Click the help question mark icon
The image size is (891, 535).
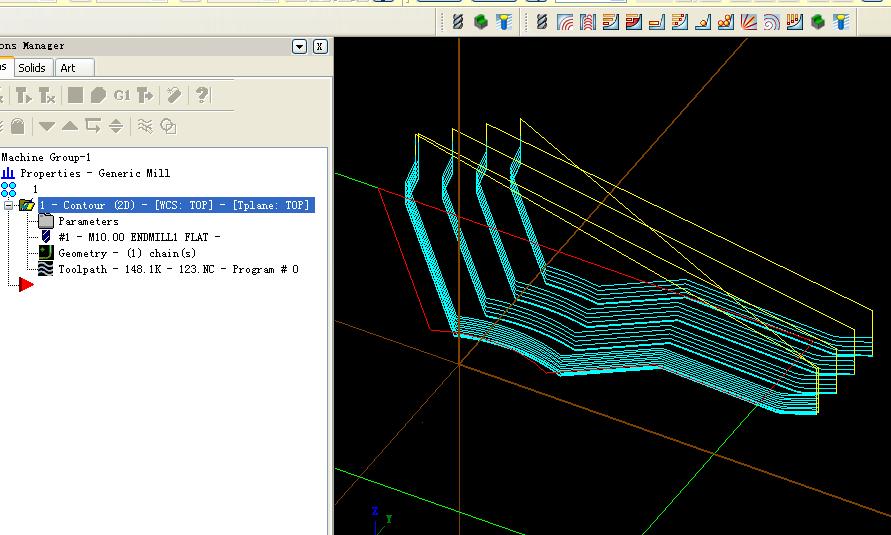click(x=202, y=95)
